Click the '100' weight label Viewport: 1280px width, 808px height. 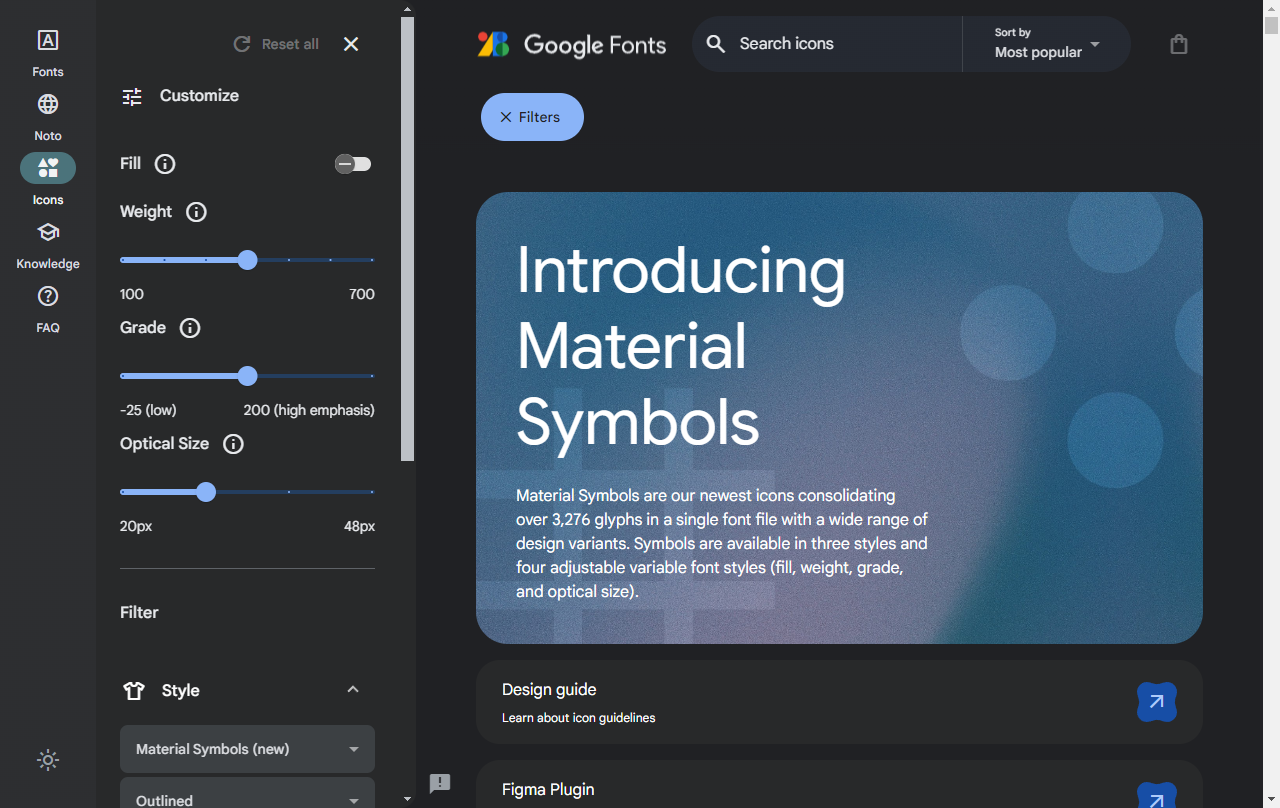tap(132, 294)
